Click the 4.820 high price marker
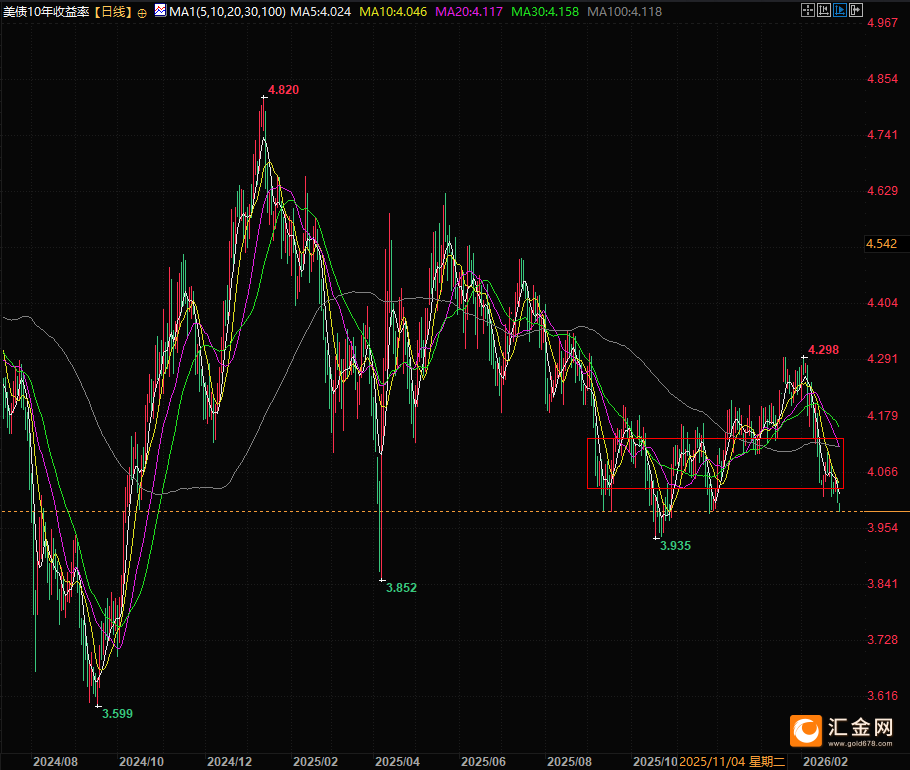The width and height of the screenshot is (910, 770). (x=283, y=90)
